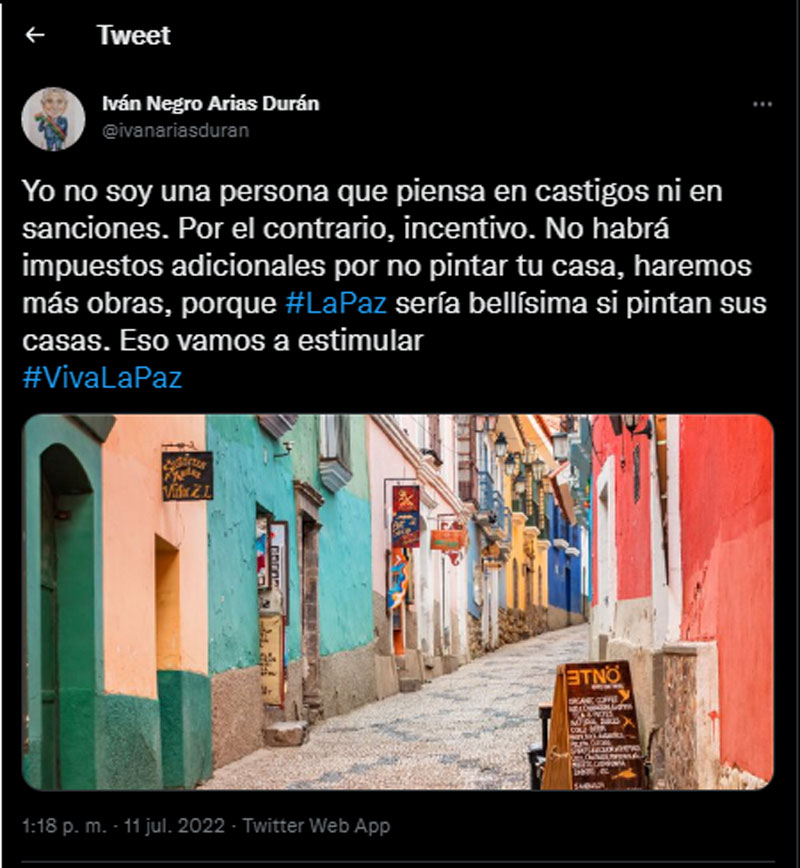Go back using the left arrow icon

coord(35,35)
